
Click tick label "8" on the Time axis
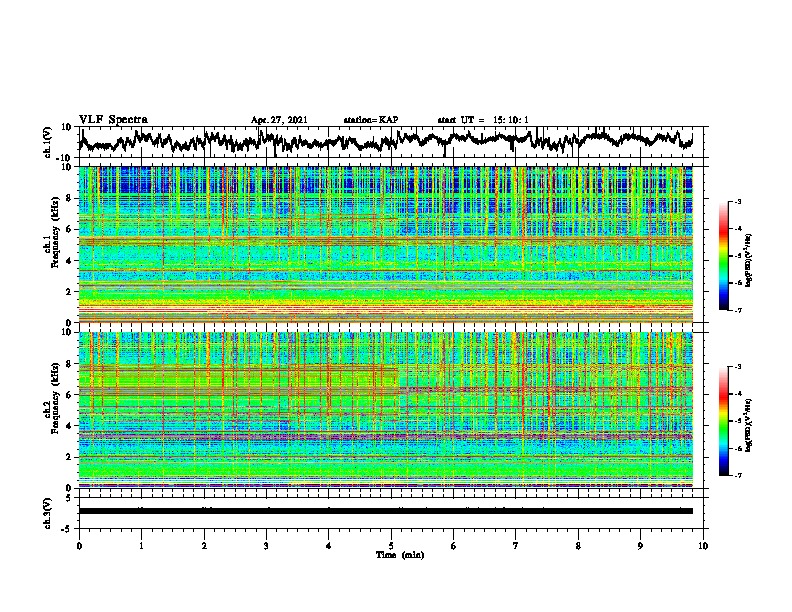578,546
